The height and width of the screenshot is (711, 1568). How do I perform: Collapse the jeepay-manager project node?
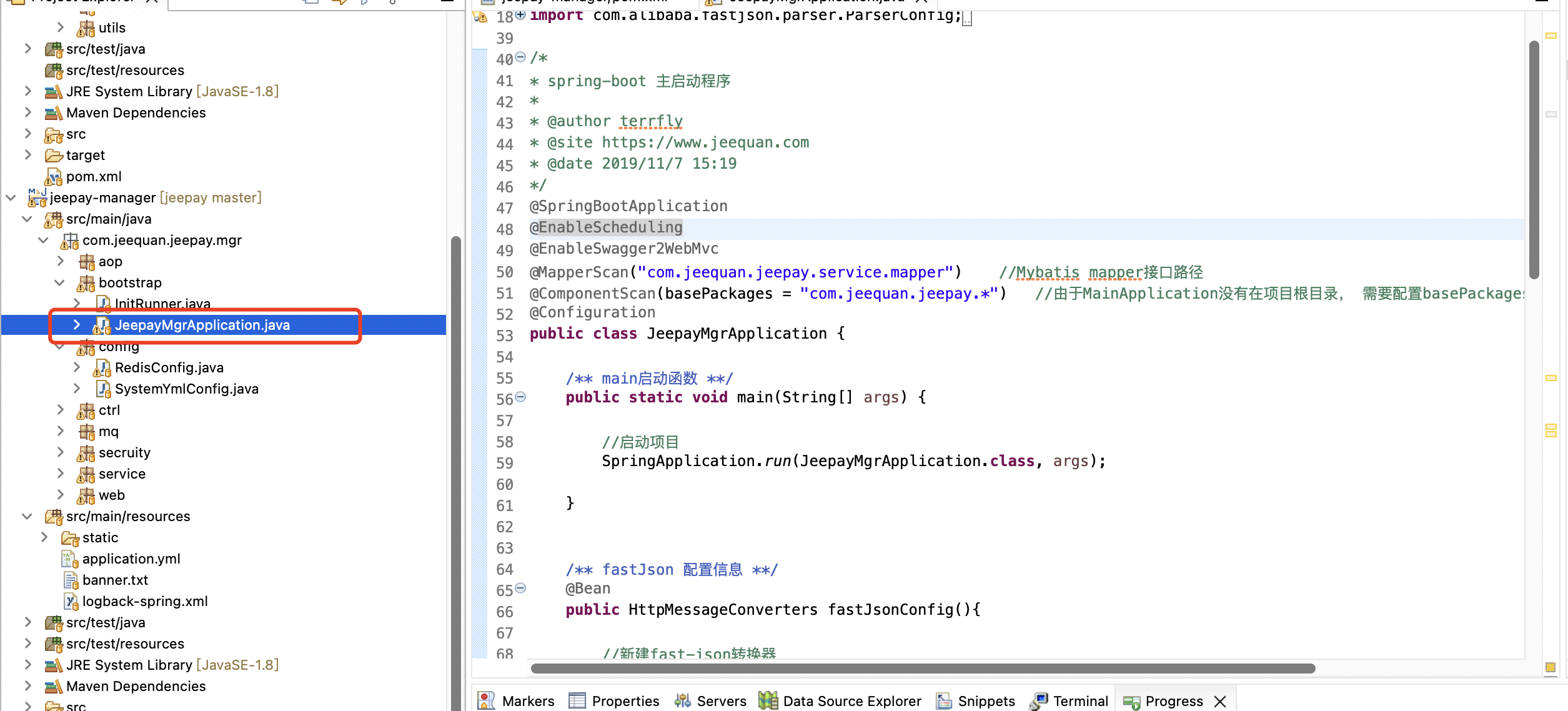11,197
